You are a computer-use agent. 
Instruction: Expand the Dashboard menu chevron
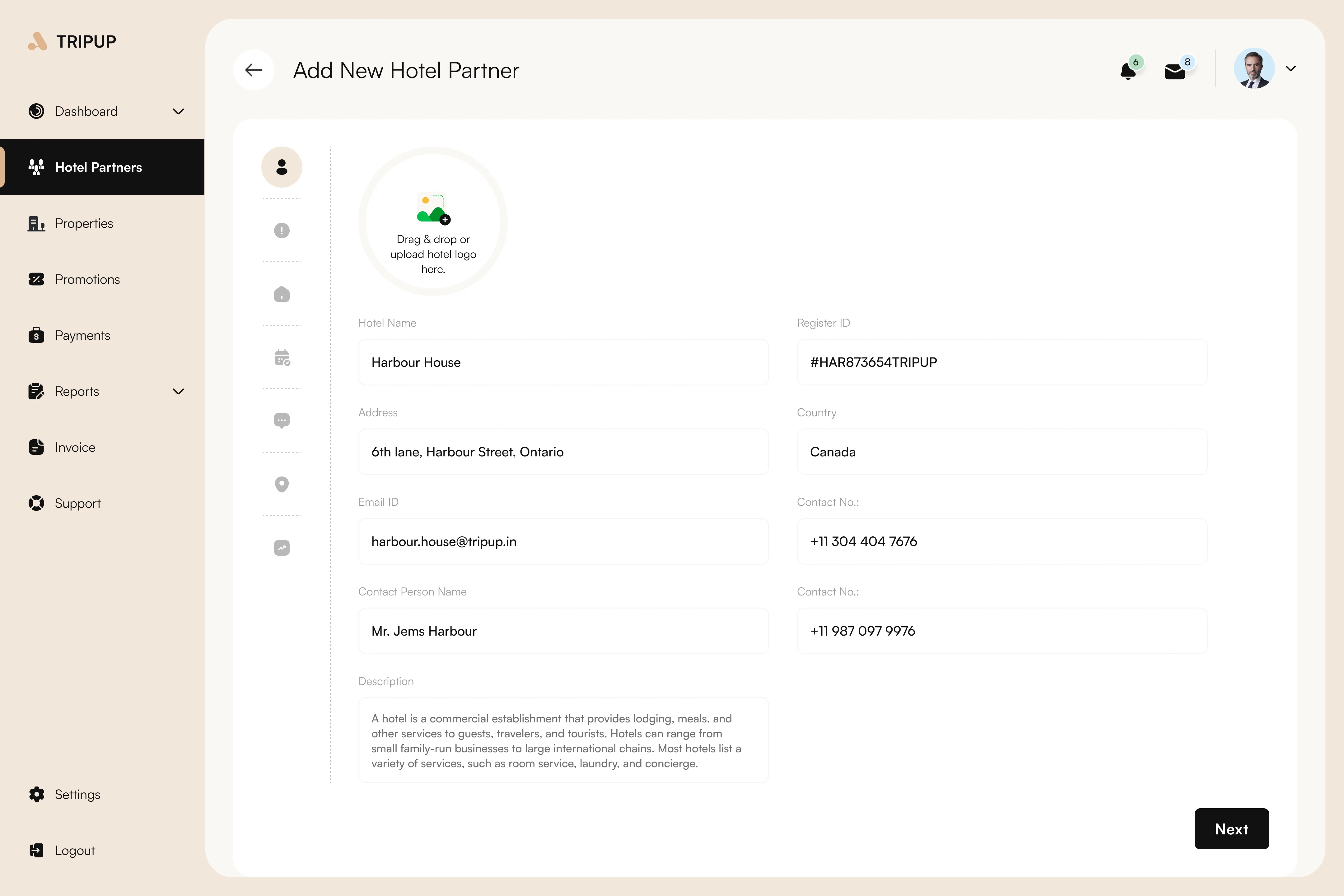(x=178, y=111)
